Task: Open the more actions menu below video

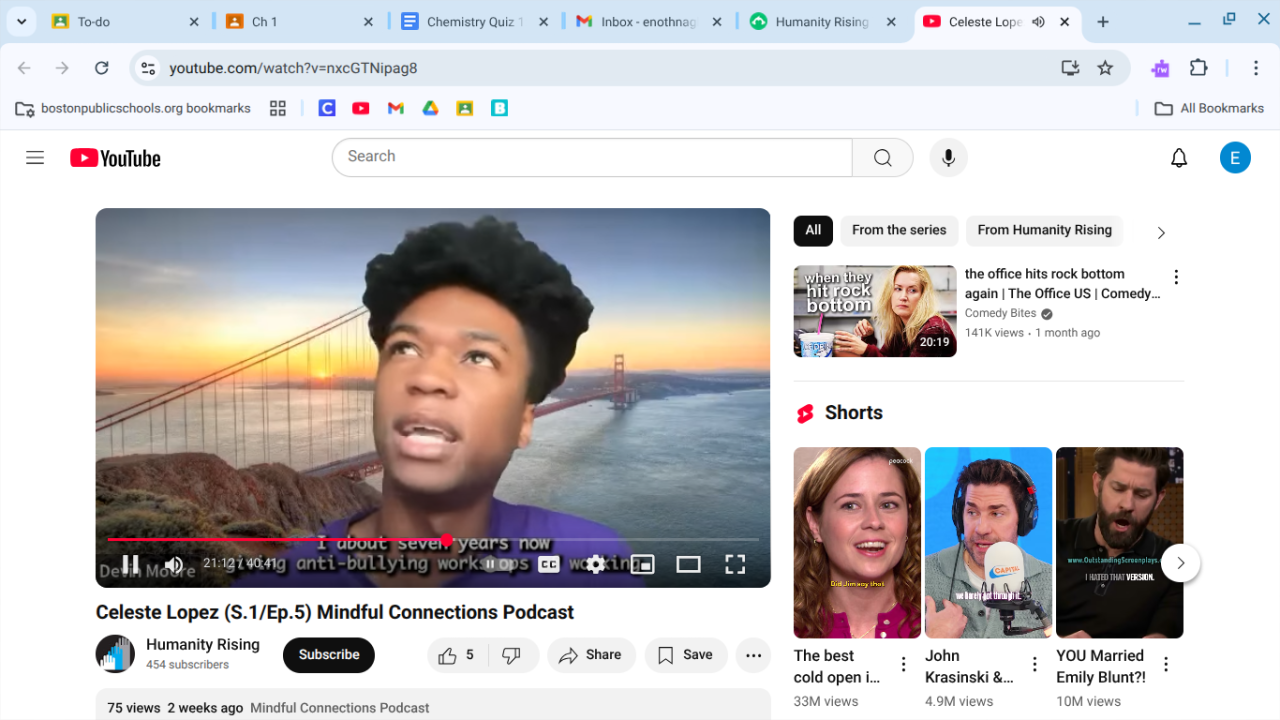Action: point(753,655)
